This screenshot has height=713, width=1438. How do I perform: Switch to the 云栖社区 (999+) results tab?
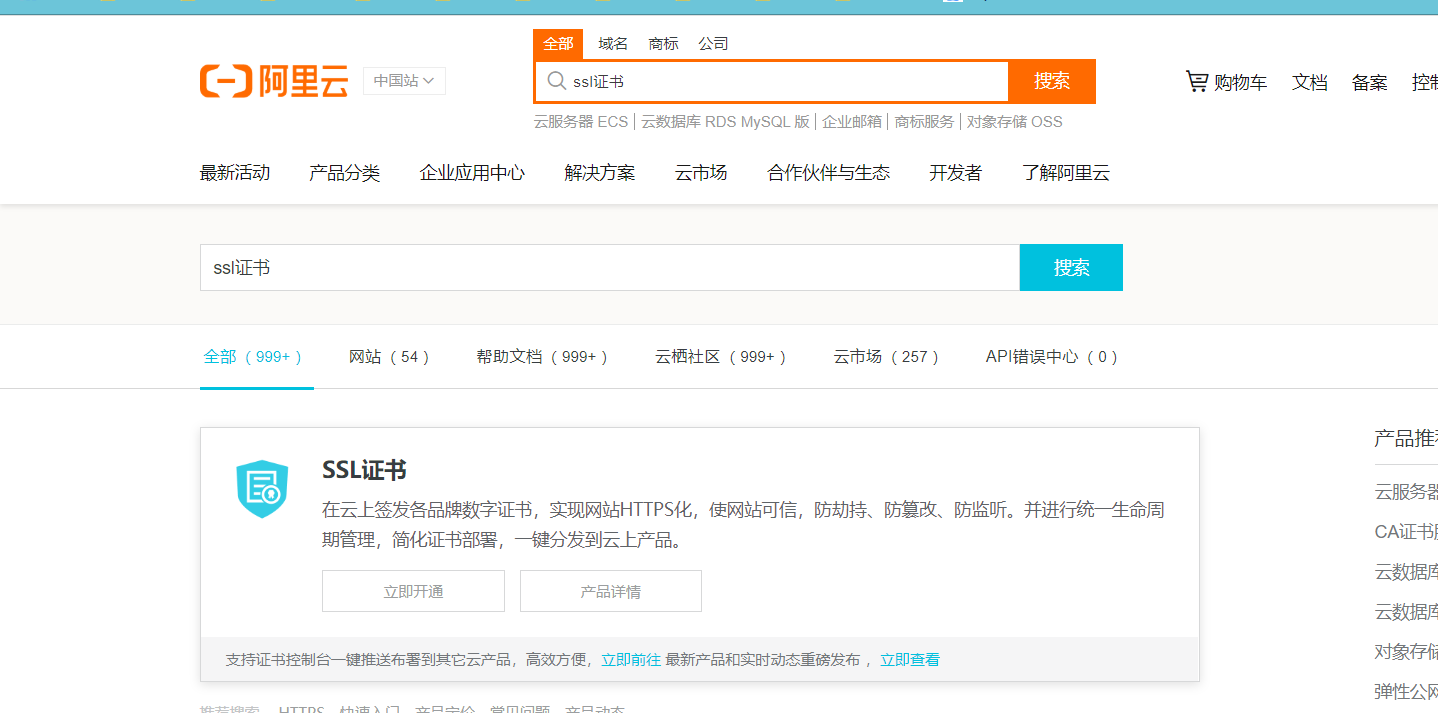[721, 357]
